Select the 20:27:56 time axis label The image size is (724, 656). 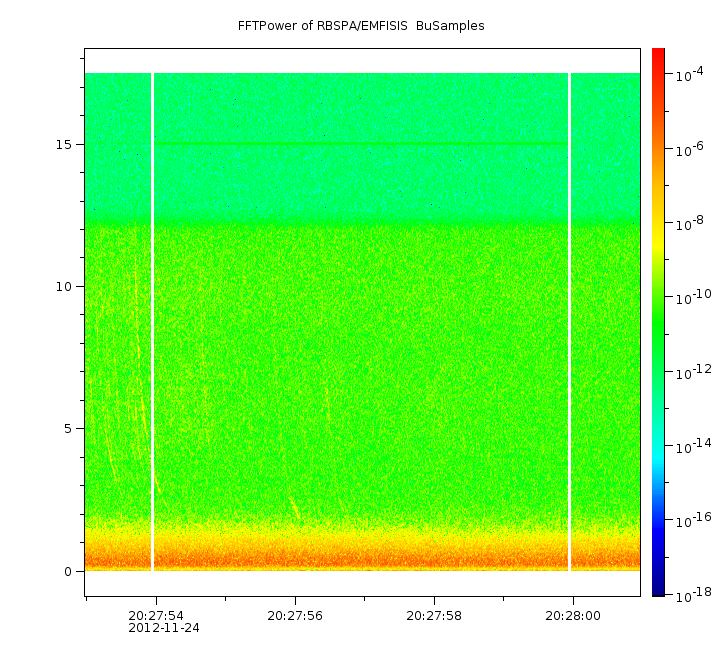[295, 616]
